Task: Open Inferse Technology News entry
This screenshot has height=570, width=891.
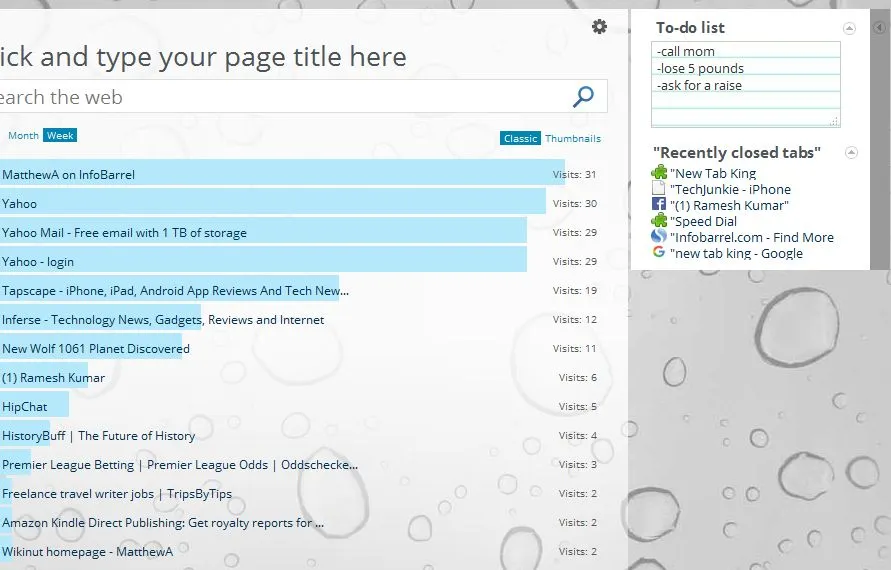Action: pyautogui.click(x=163, y=319)
